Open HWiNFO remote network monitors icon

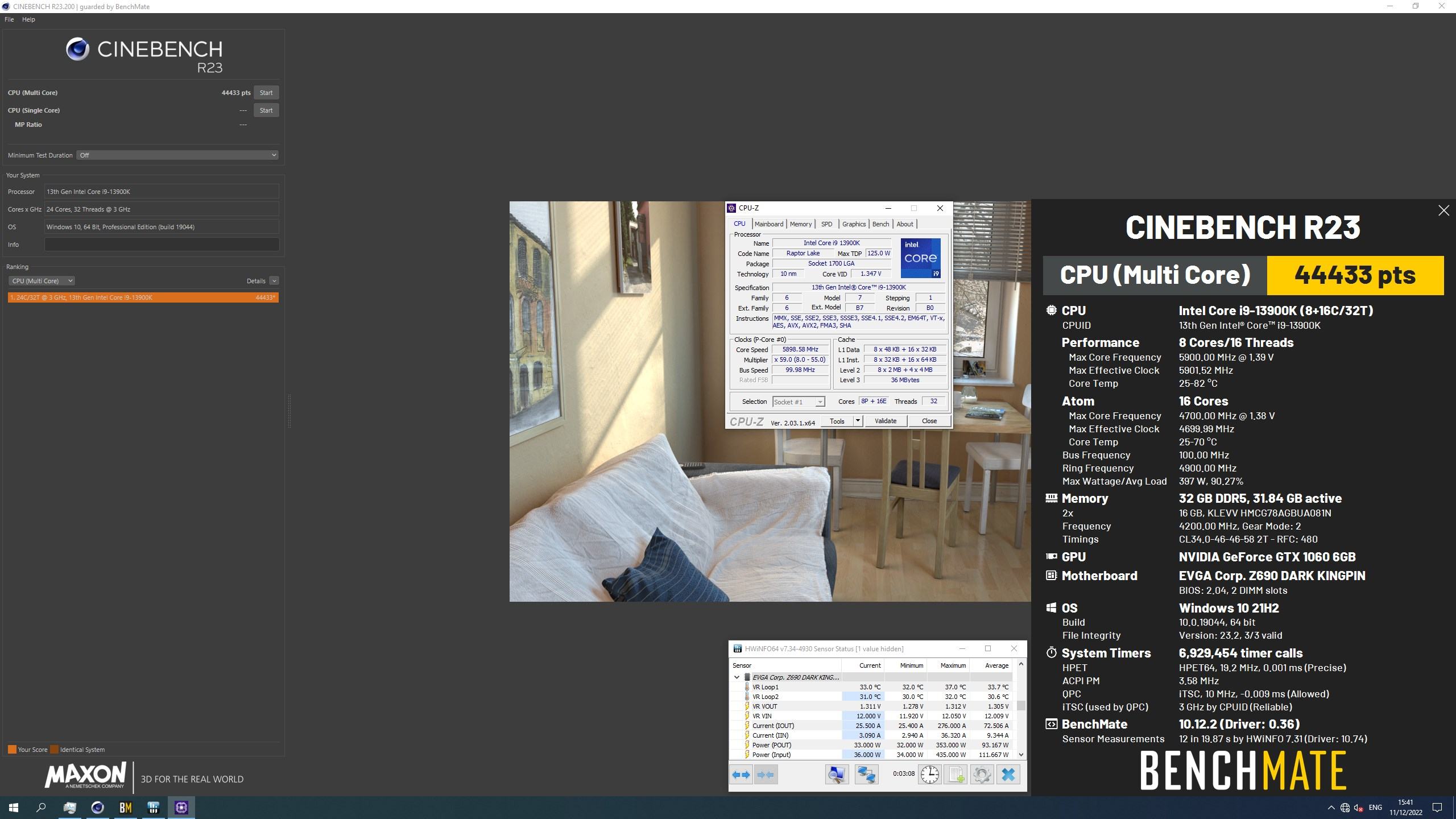[866, 775]
